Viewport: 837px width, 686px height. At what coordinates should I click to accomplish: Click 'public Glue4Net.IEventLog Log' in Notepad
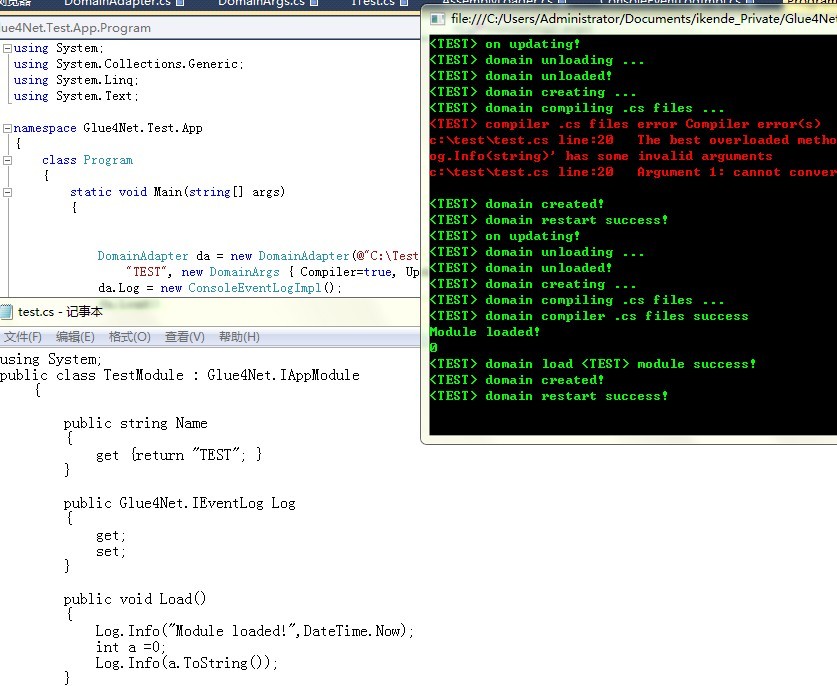[x=179, y=503]
